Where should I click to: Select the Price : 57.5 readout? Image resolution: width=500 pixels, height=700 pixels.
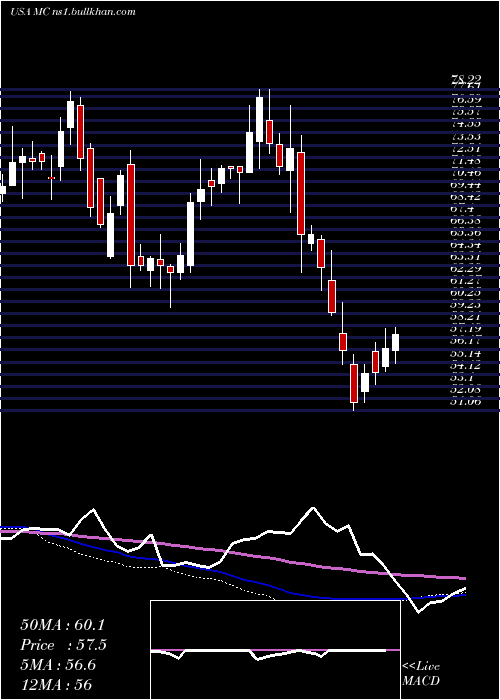[63, 645]
